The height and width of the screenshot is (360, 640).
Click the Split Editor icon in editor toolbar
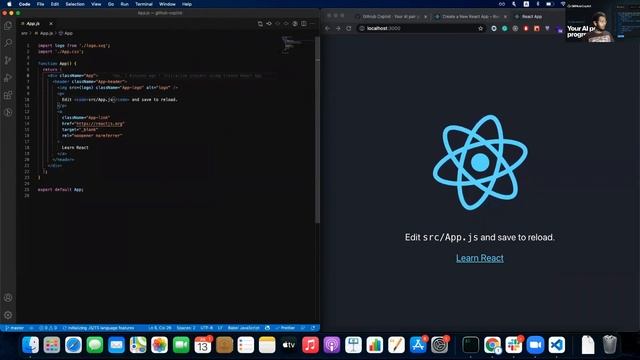click(304, 24)
